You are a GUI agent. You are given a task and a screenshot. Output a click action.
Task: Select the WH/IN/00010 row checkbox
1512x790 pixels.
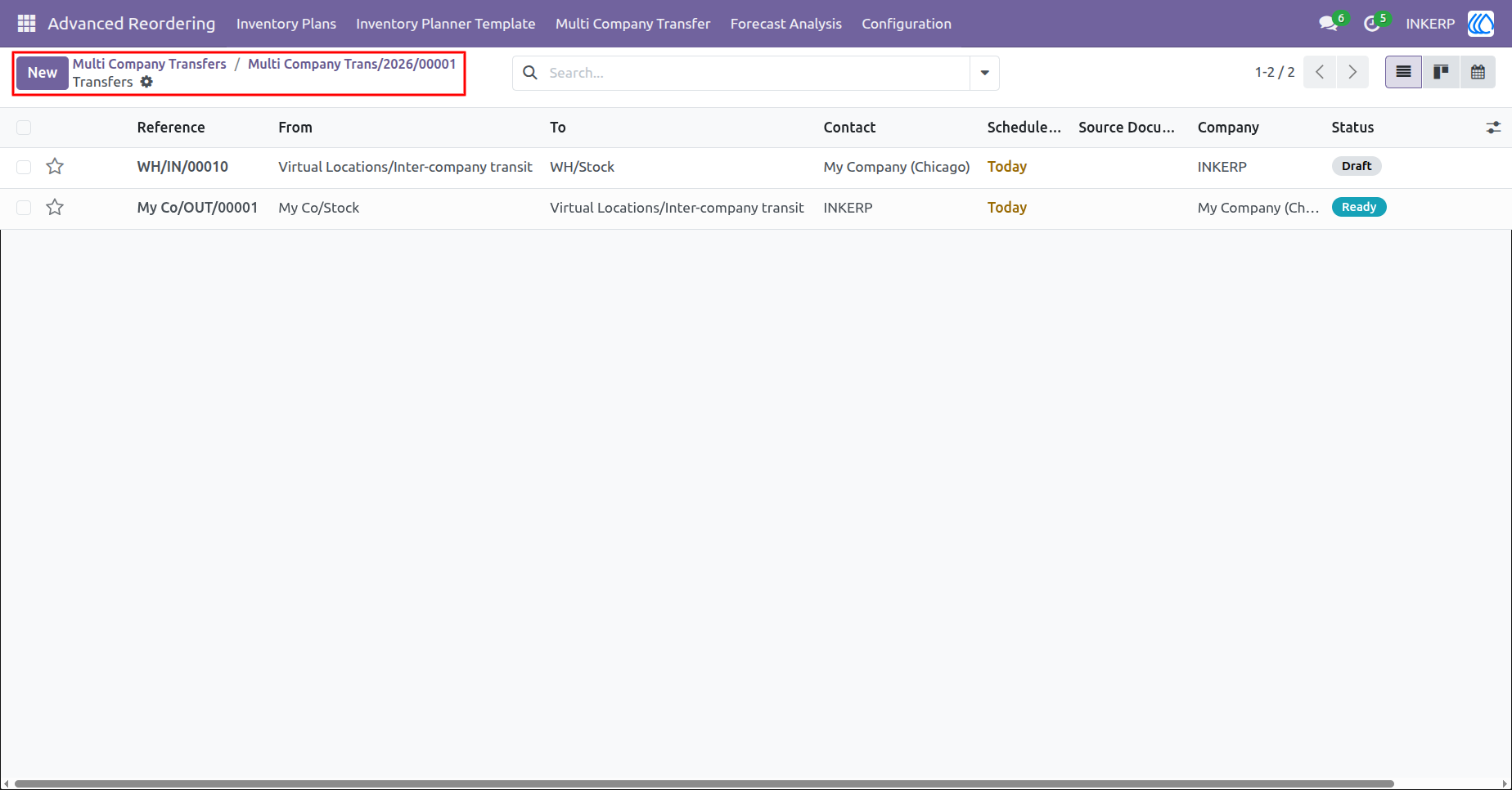pos(24,167)
